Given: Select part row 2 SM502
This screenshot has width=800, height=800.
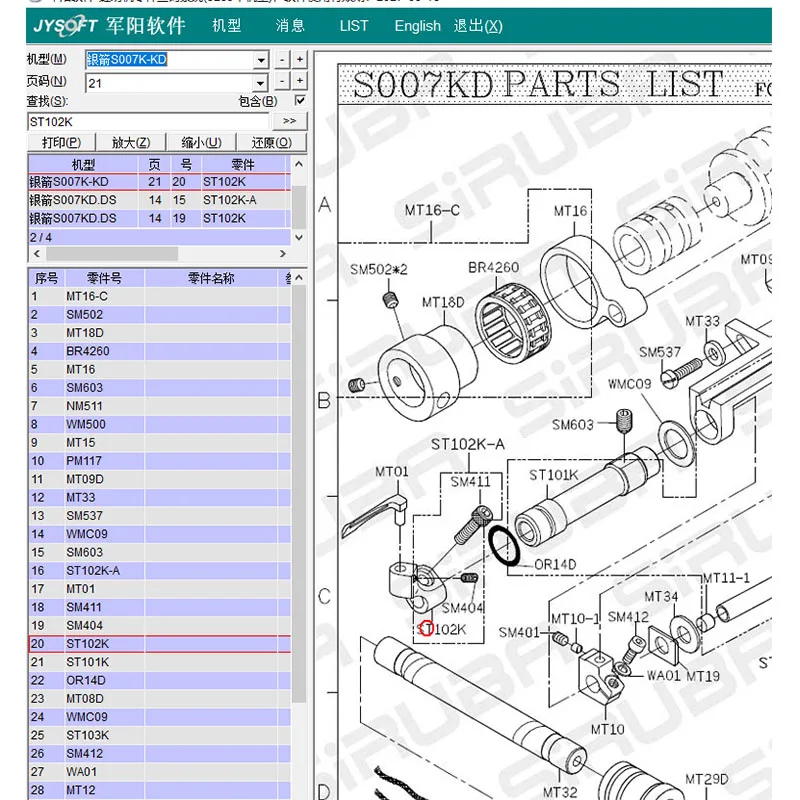Looking at the screenshot, I should click(x=159, y=315).
